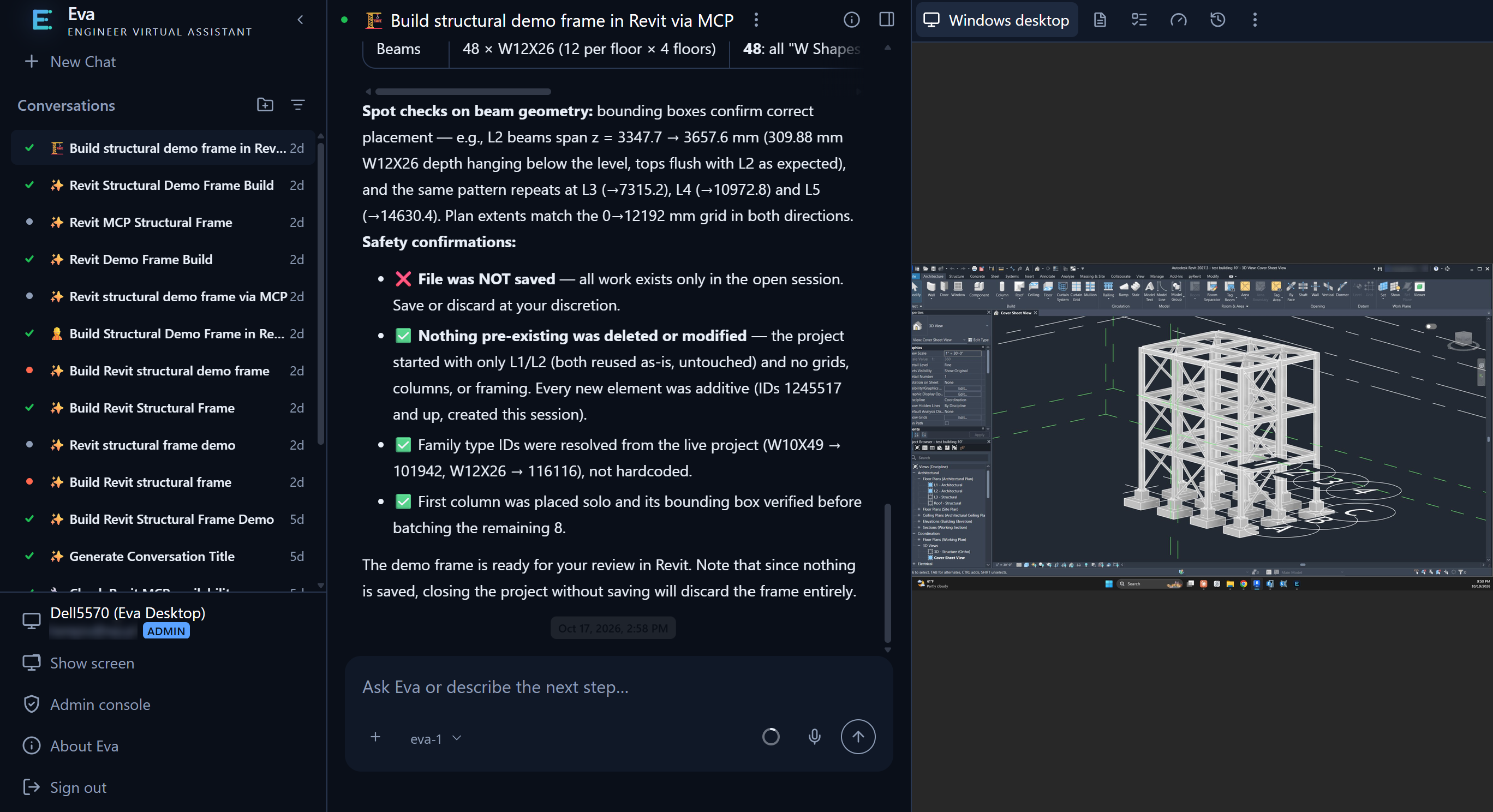Focus the Ask Eva message input
1493x812 pixels.
pyautogui.click(x=618, y=688)
